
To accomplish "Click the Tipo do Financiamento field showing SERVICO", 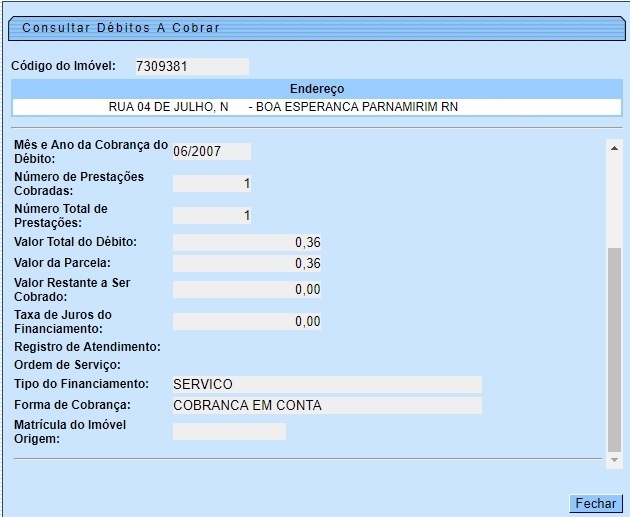I will click(326, 384).
